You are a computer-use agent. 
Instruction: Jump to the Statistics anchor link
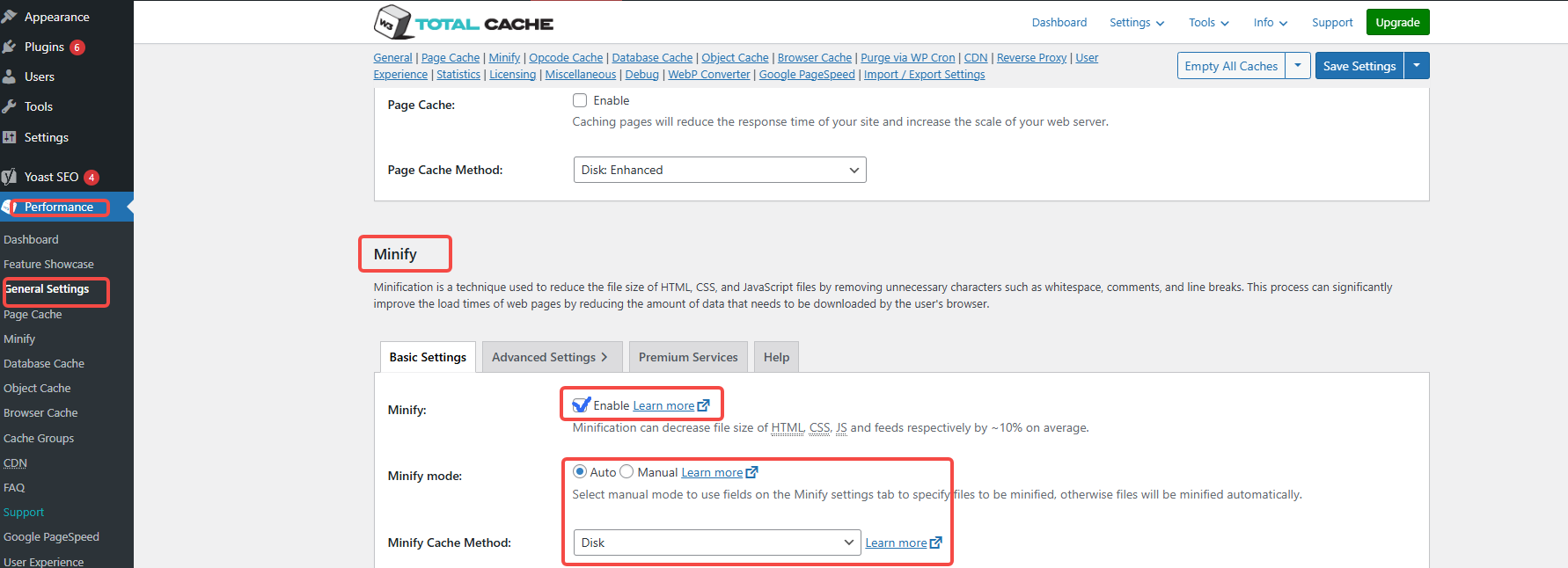tap(458, 75)
